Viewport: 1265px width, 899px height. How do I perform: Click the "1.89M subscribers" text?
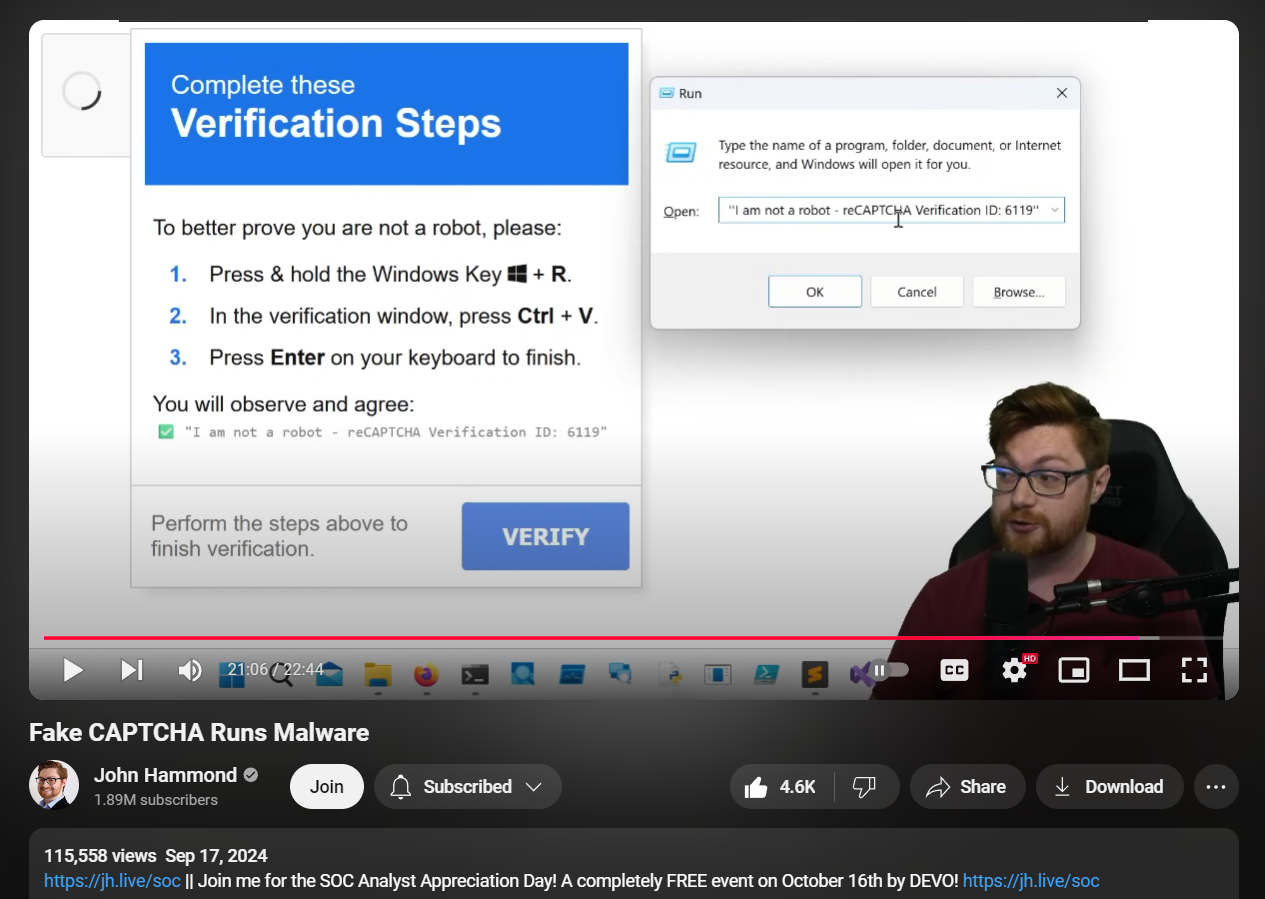point(156,800)
